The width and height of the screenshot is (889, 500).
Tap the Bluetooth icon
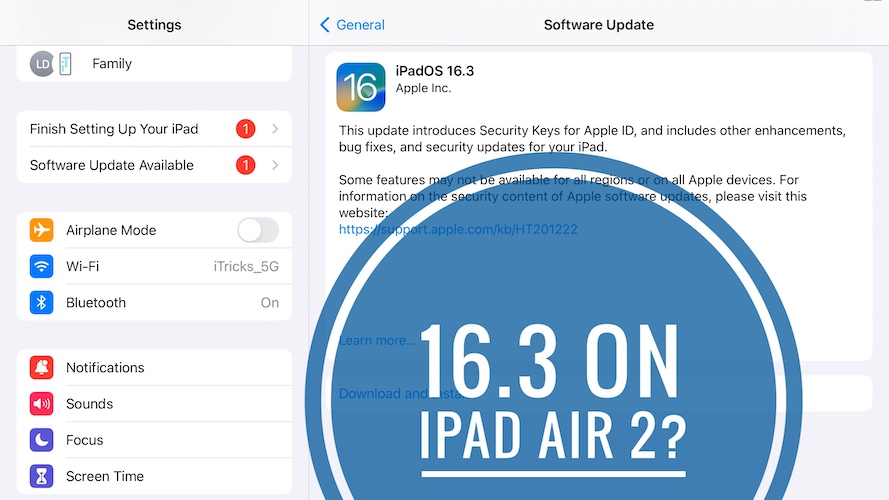point(41,303)
